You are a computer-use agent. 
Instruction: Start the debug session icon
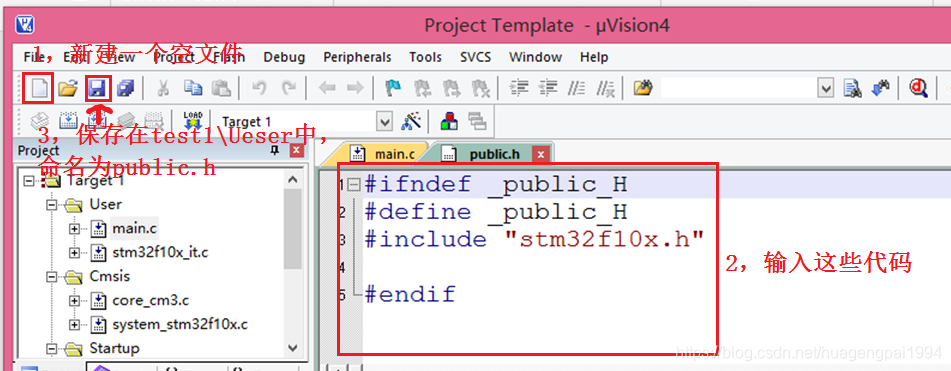coord(919,89)
